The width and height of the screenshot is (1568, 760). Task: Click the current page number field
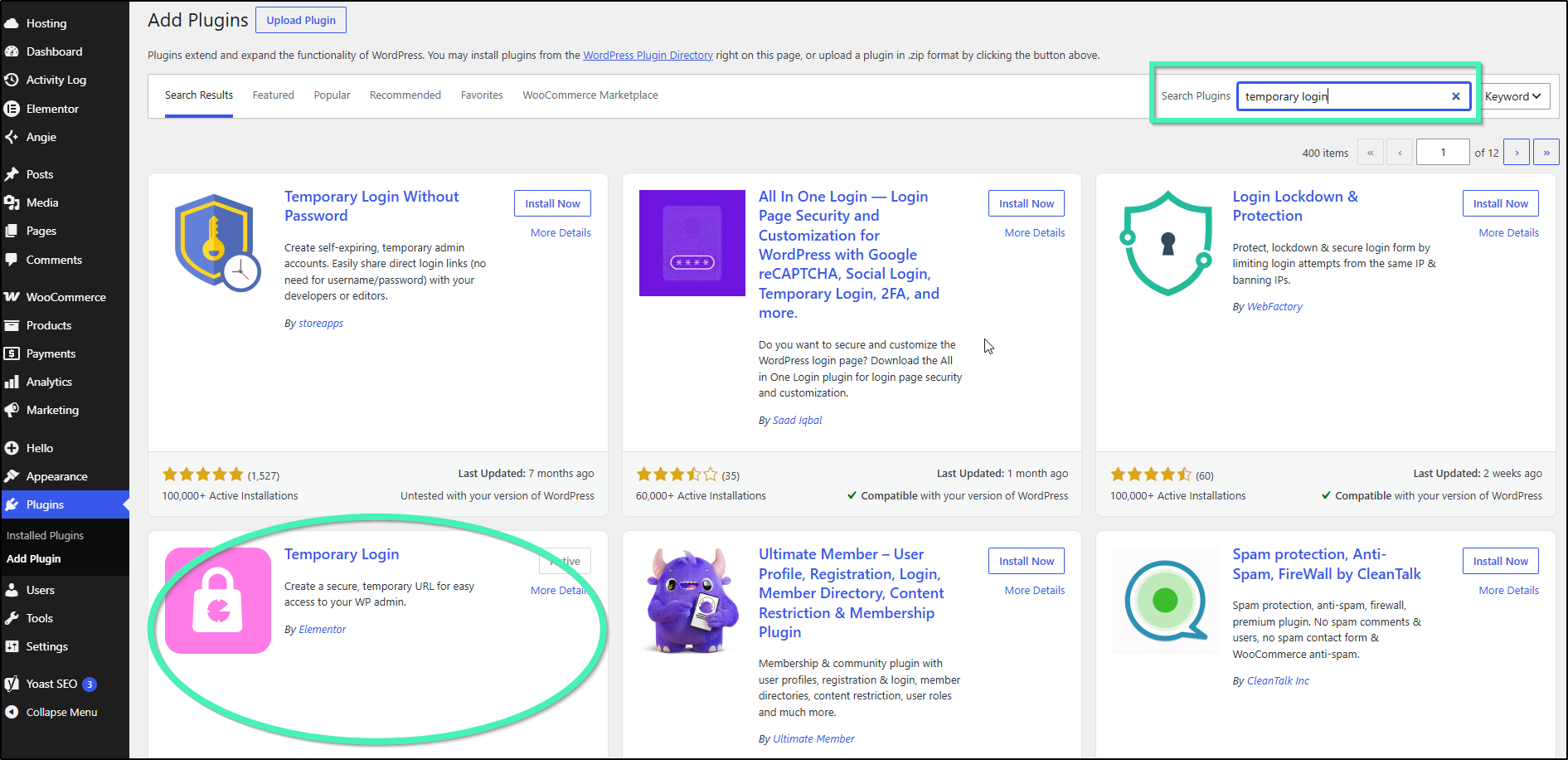click(1443, 153)
